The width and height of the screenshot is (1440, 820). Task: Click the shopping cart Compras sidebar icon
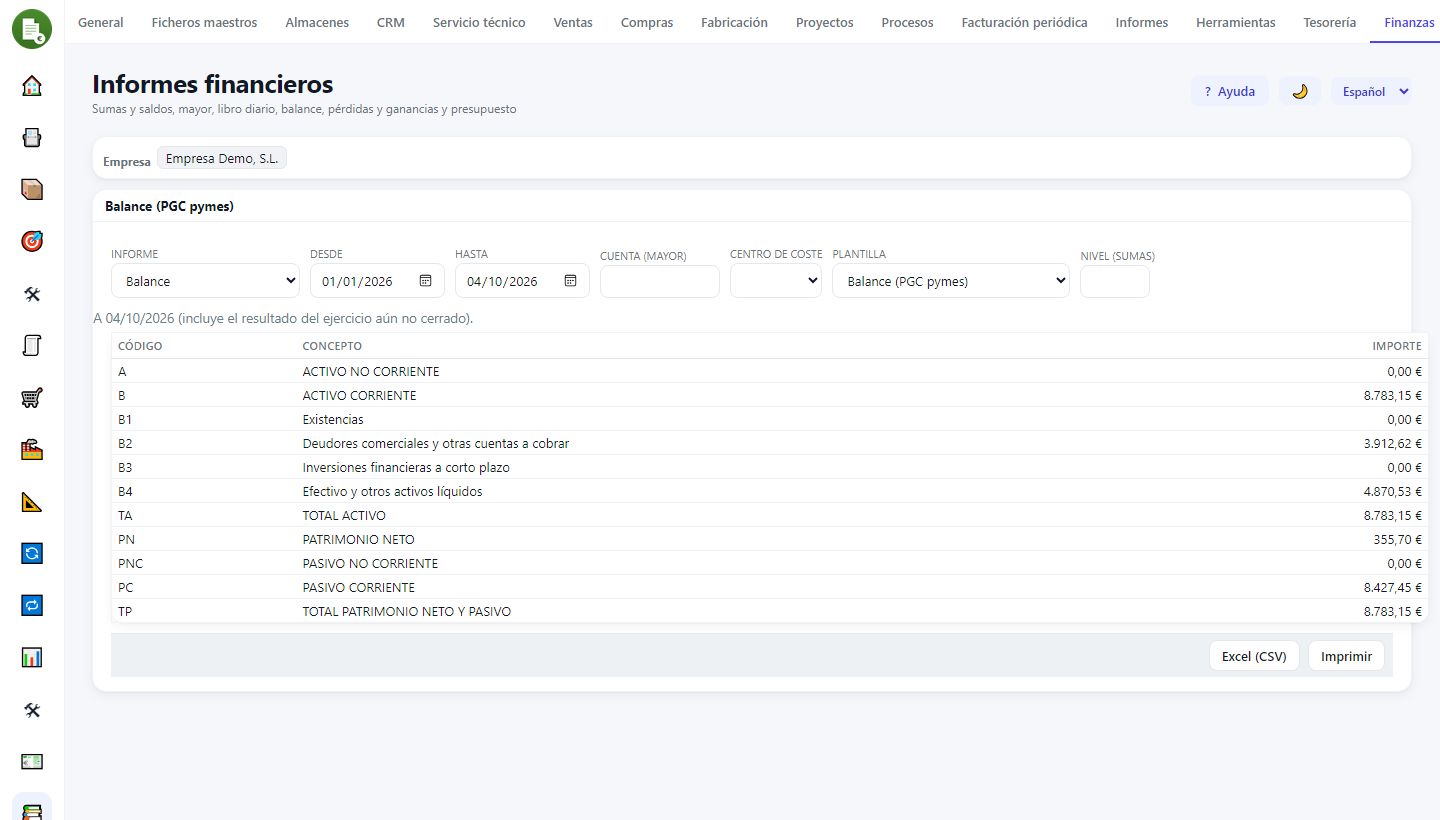click(32, 397)
